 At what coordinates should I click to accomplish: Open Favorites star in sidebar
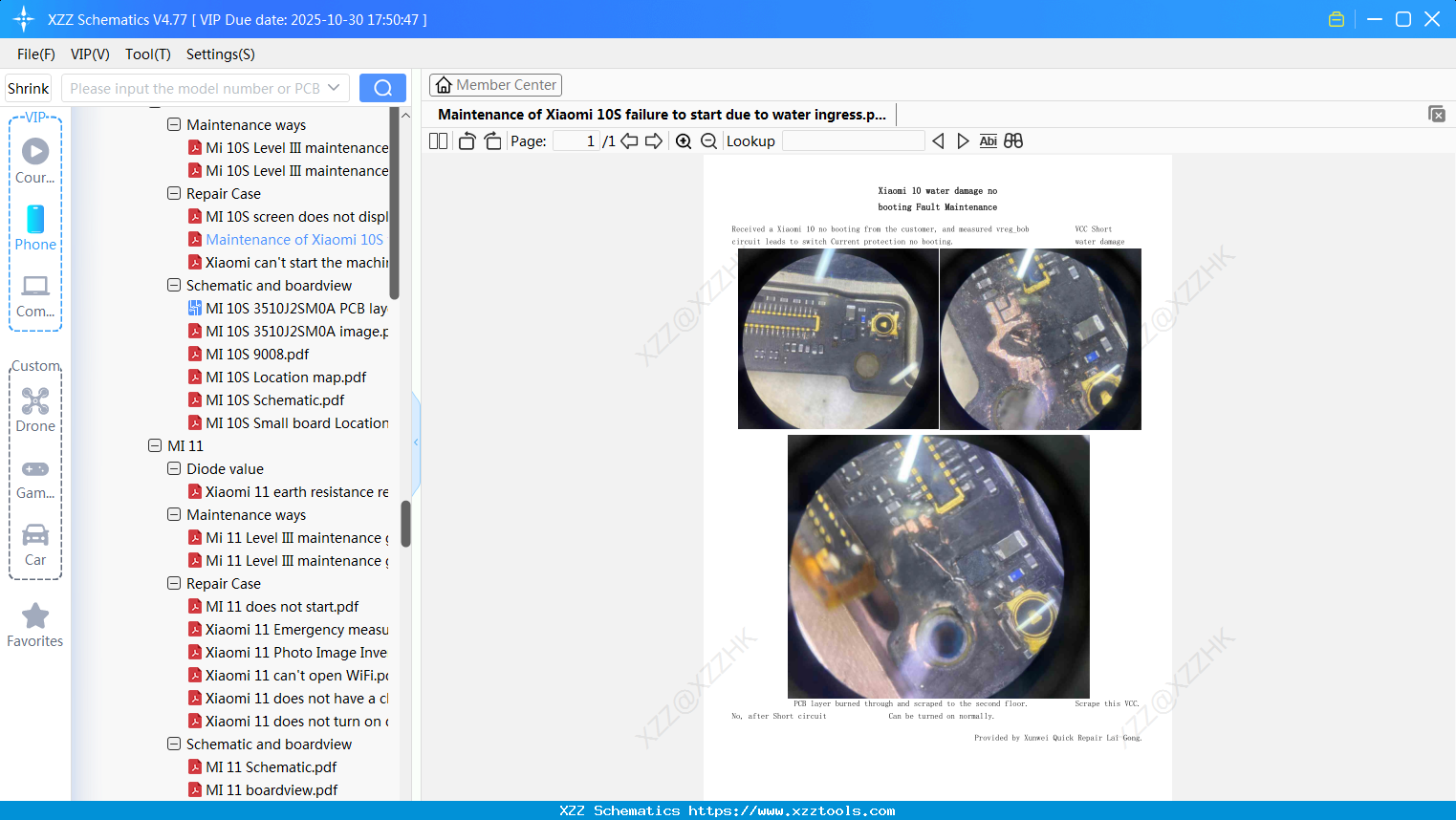tap(35, 625)
